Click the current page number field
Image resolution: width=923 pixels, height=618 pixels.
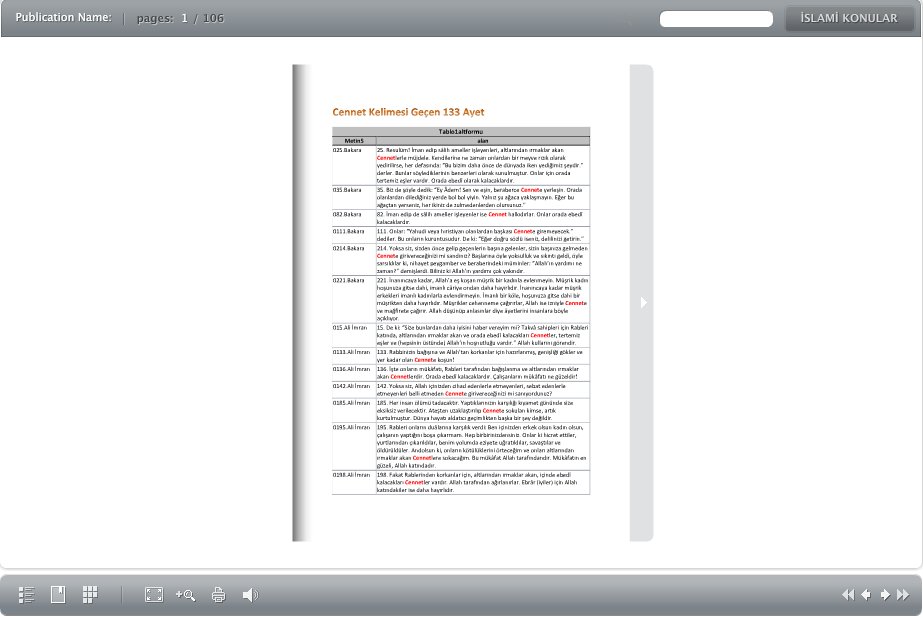[x=184, y=19]
